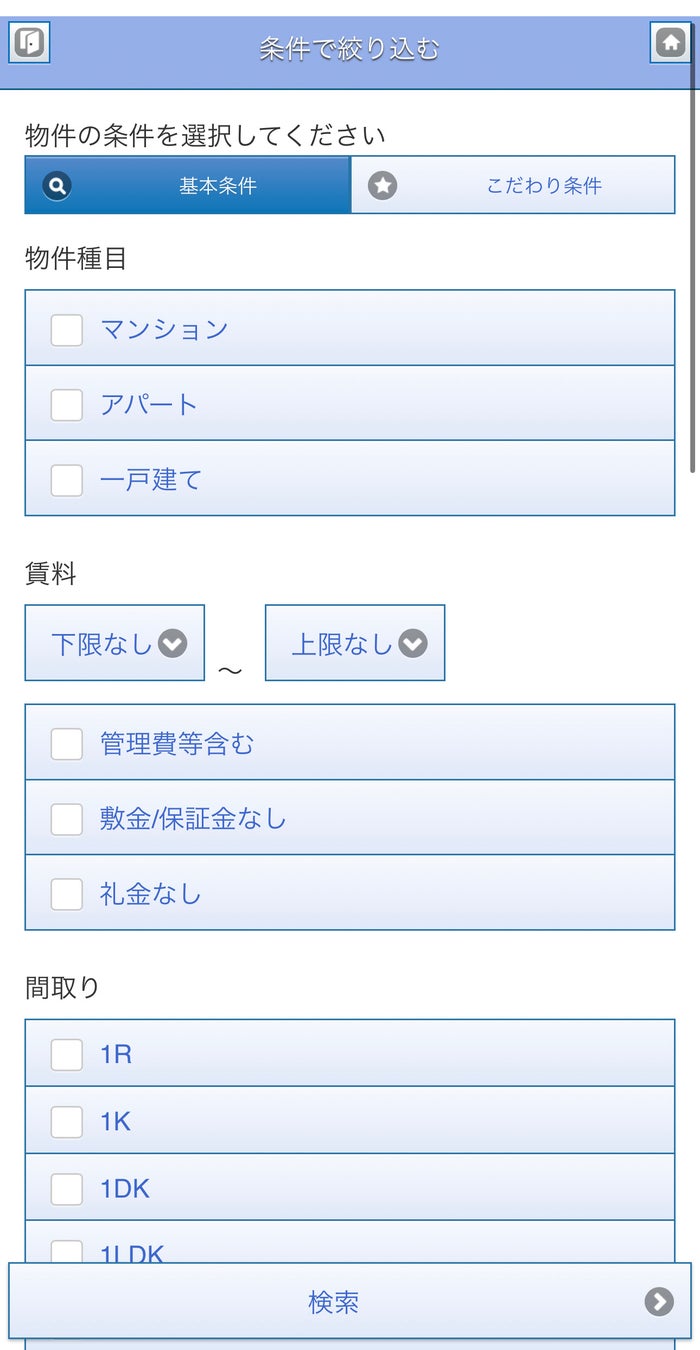Select 敷金/保証金なし checkbox
700x1350 pixels.
[67, 818]
